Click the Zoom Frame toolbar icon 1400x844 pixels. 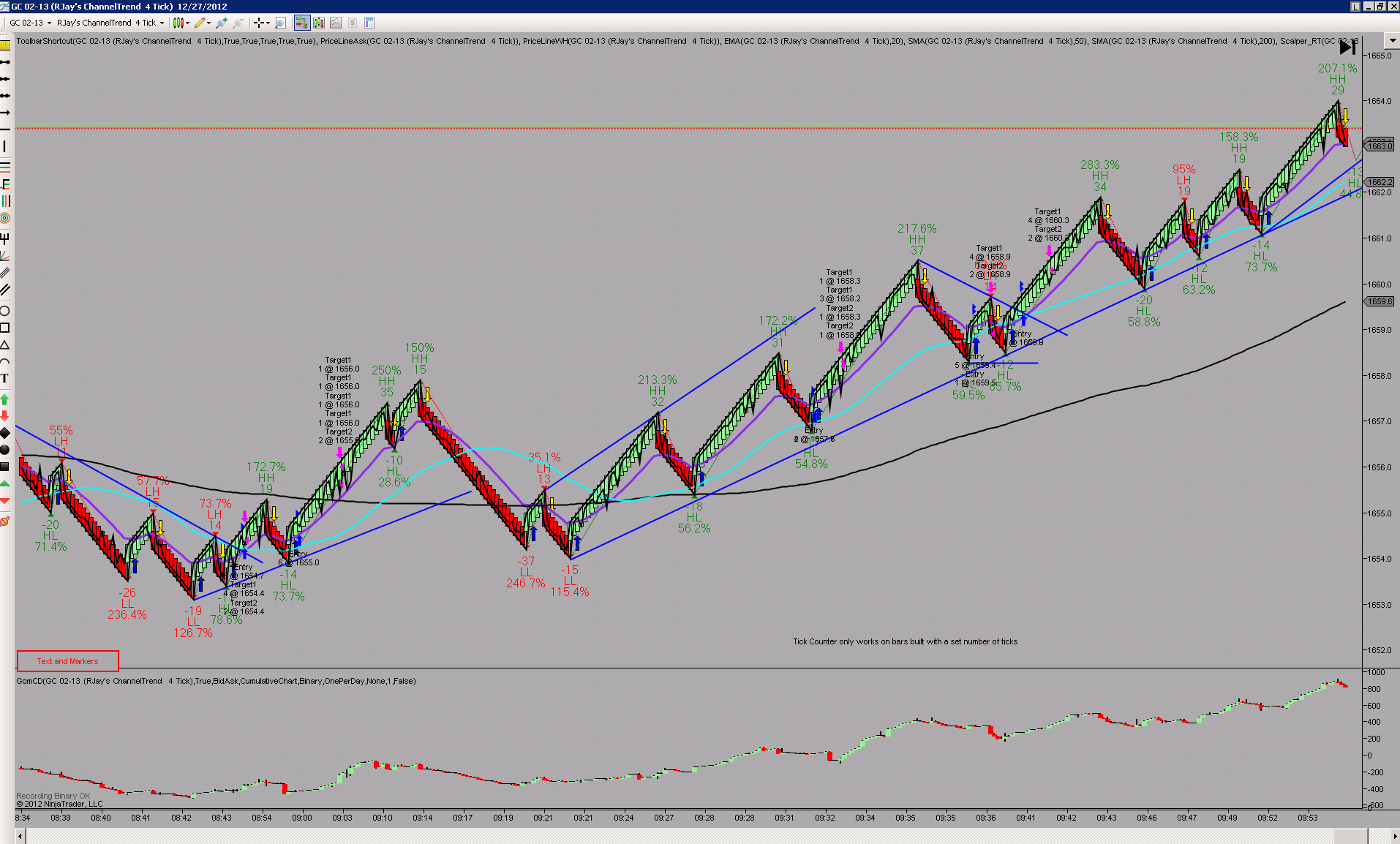click(280, 23)
